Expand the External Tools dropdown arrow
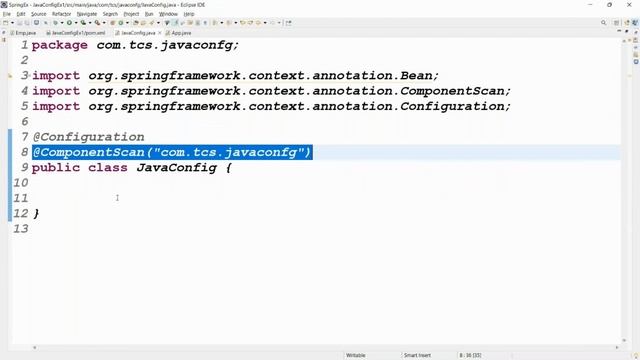640x360 pixels. [104, 23]
